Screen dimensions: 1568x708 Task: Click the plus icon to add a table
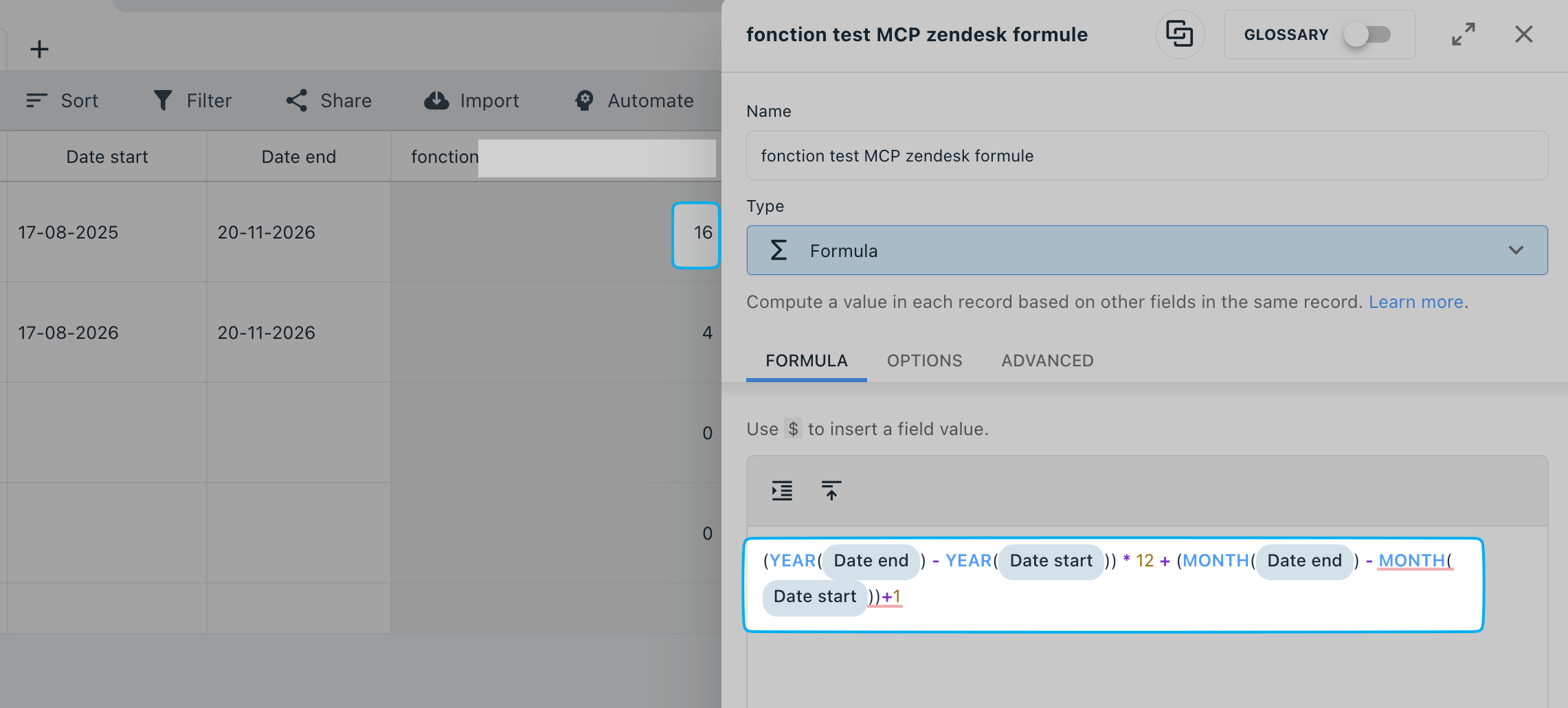pos(39,49)
